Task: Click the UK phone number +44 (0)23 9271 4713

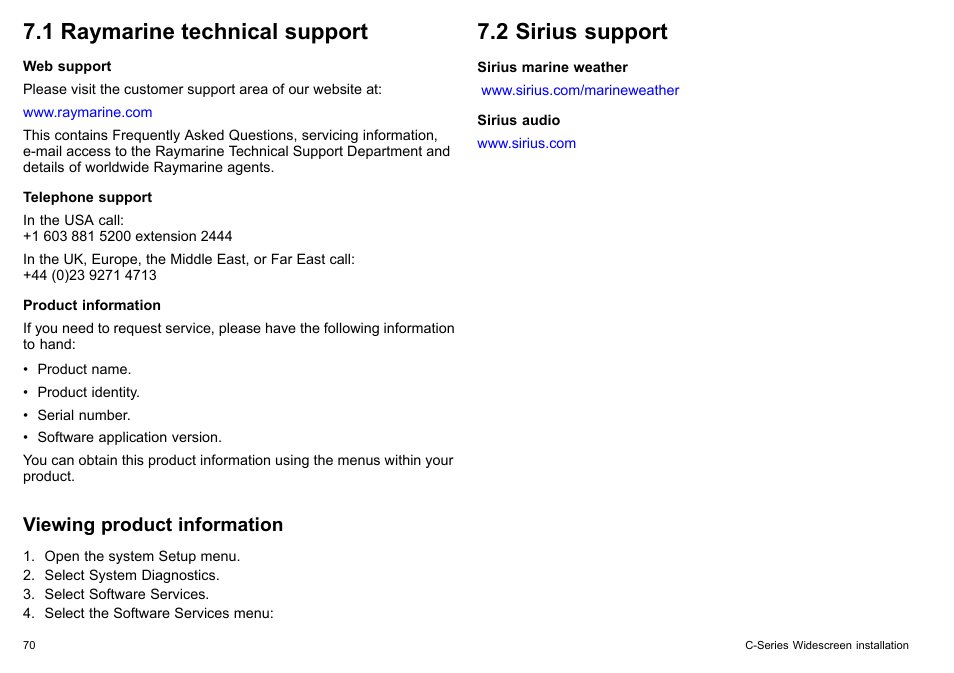Action: point(90,276)
